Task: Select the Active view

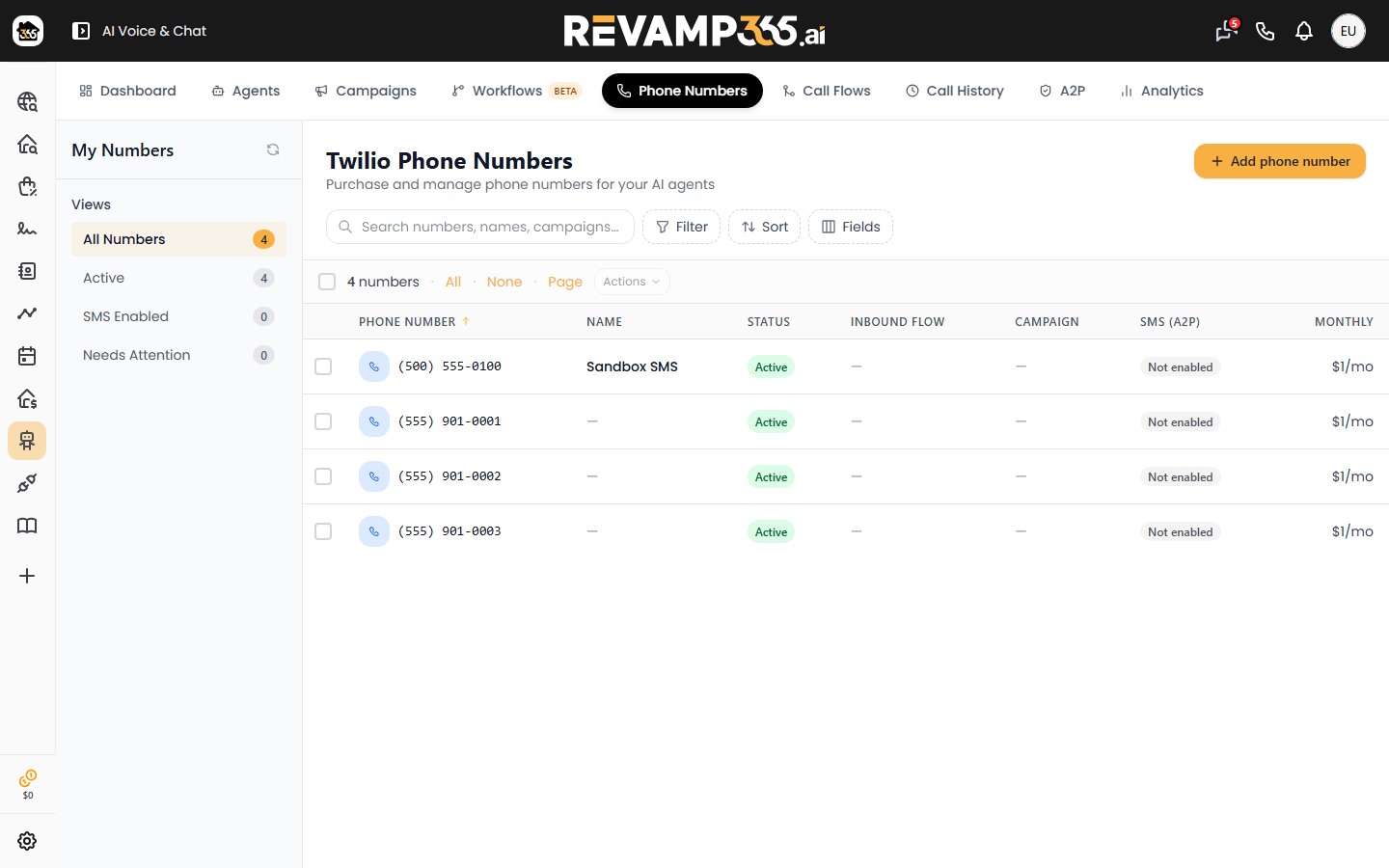Action: 178,278
